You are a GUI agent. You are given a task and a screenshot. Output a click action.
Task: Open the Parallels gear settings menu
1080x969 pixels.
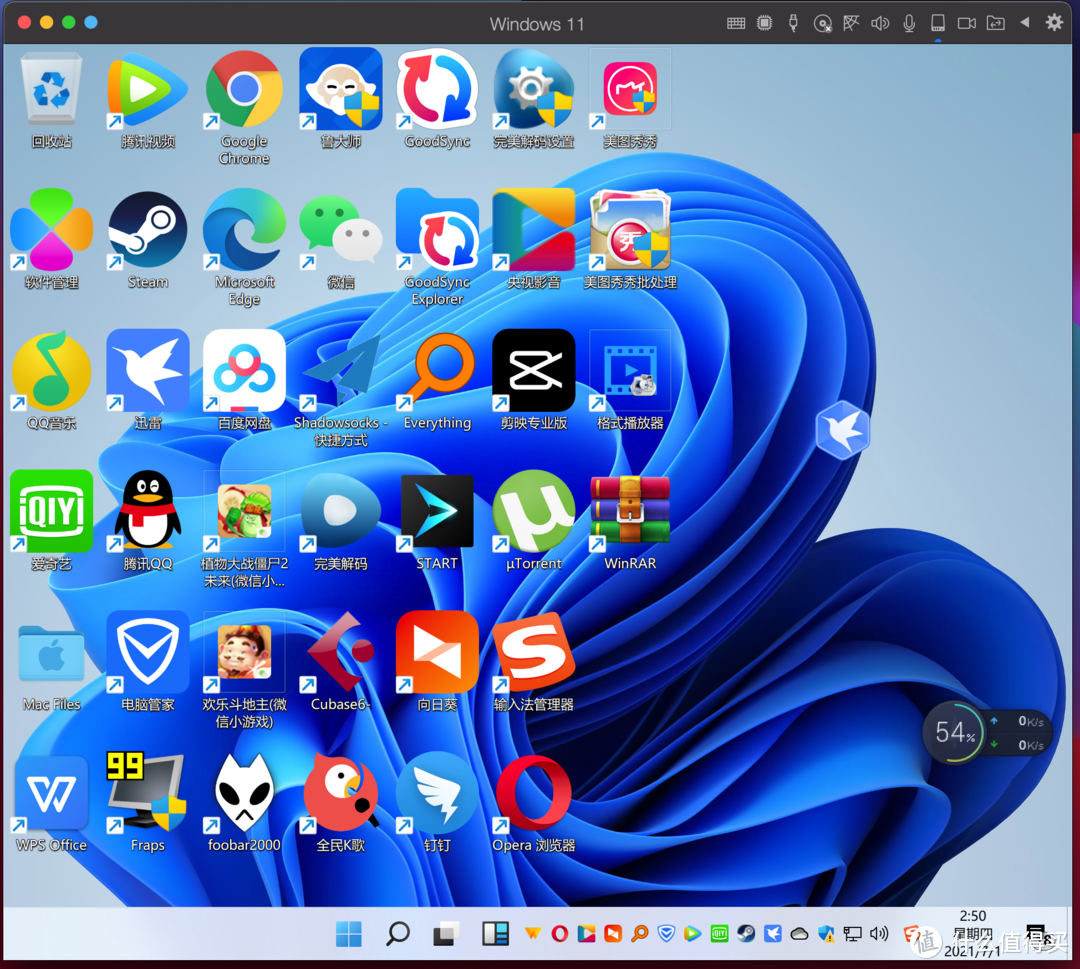click(x=1054, y=23)
